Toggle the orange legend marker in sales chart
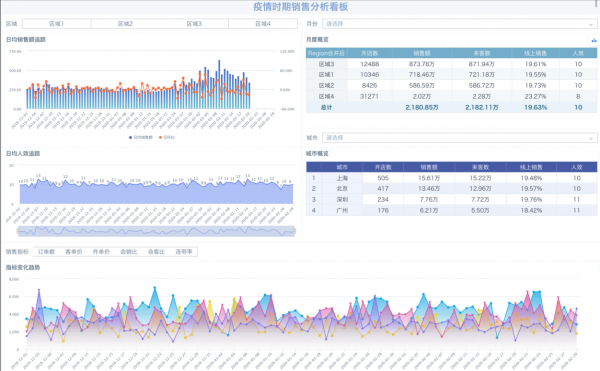 [160, 137]
